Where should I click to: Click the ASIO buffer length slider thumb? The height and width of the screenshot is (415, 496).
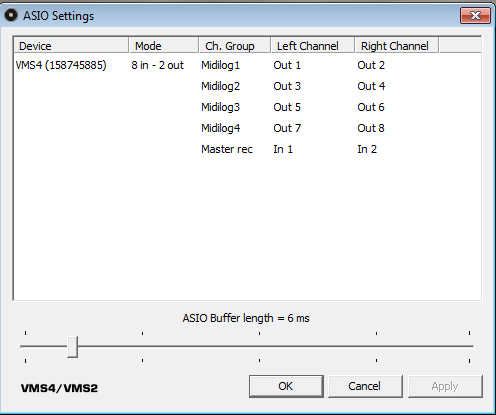coord(72,347)
